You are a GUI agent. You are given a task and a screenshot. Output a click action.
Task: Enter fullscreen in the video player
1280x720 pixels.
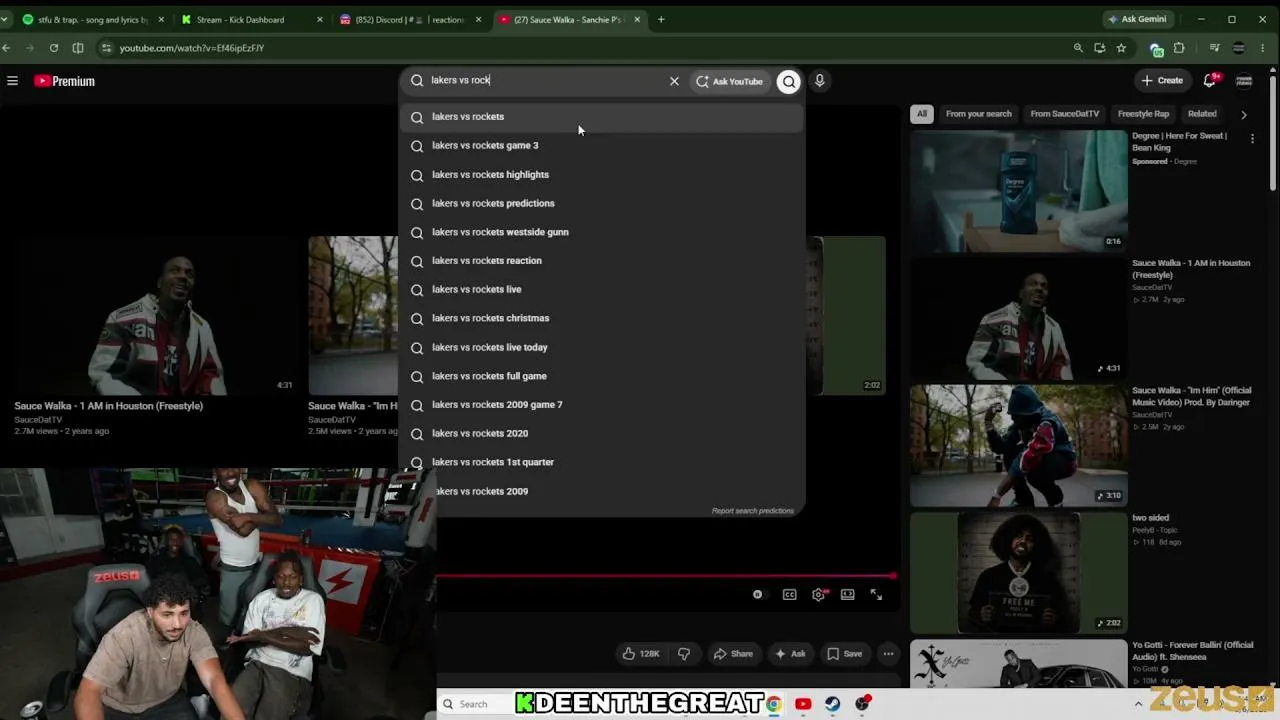[x=876, y=595]
